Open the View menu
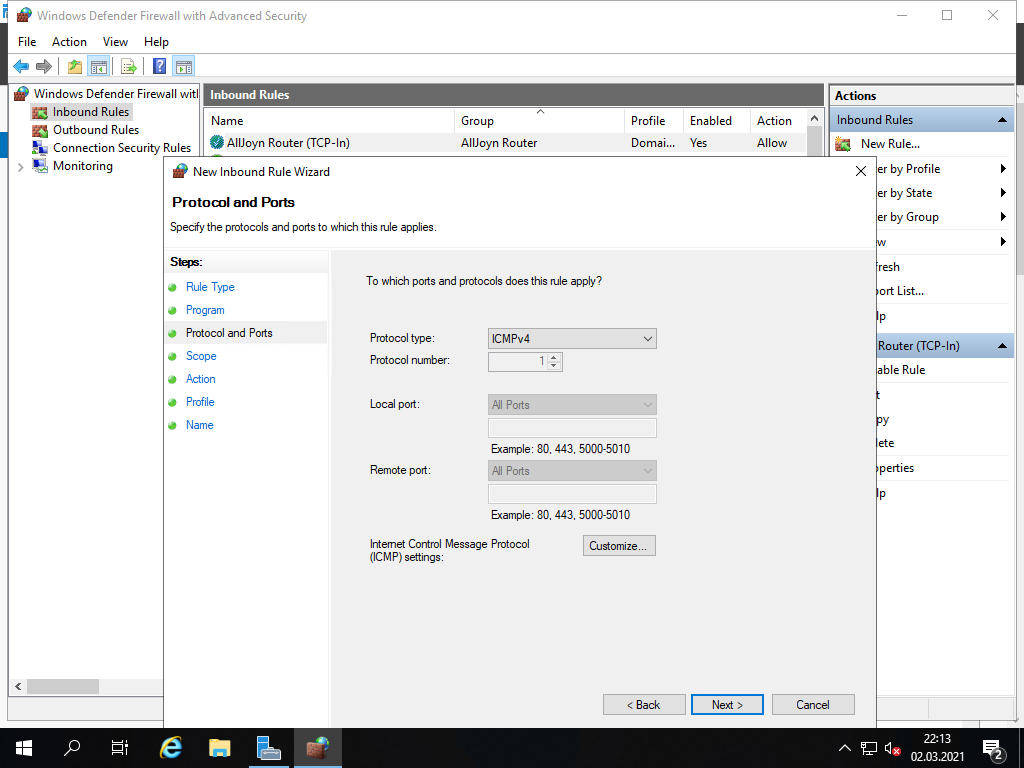The height and width of the screenshot is (768, 1024). (115, 42)
